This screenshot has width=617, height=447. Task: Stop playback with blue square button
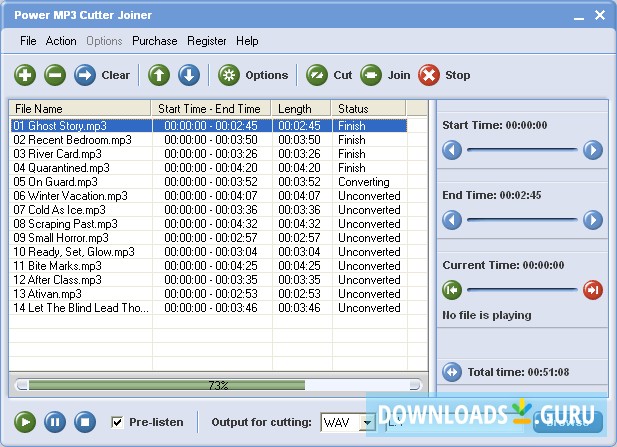click(x=85, y=422)
